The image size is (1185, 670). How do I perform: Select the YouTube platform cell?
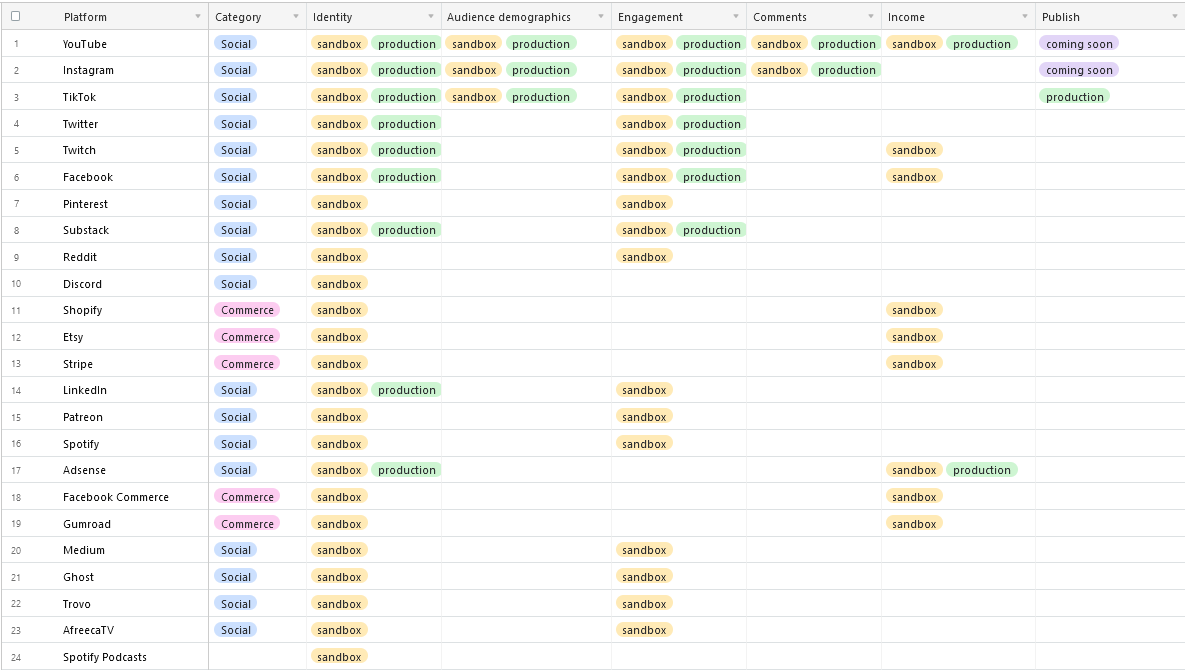[x=85, y=44]
